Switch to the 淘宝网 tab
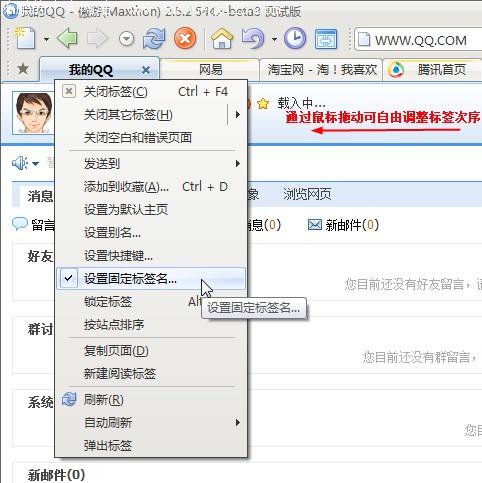 tap(321, 70)
